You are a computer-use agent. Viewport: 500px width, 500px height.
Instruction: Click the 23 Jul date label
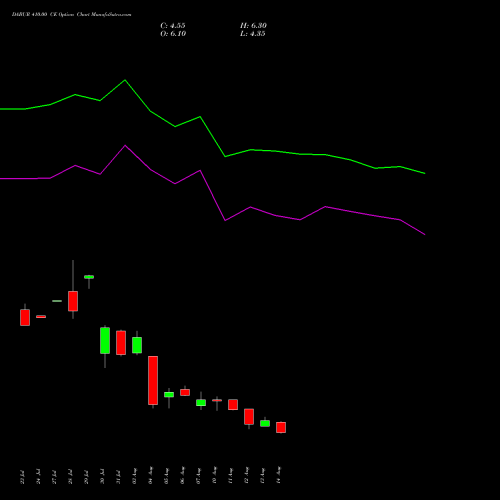click(x=22, y=477)
